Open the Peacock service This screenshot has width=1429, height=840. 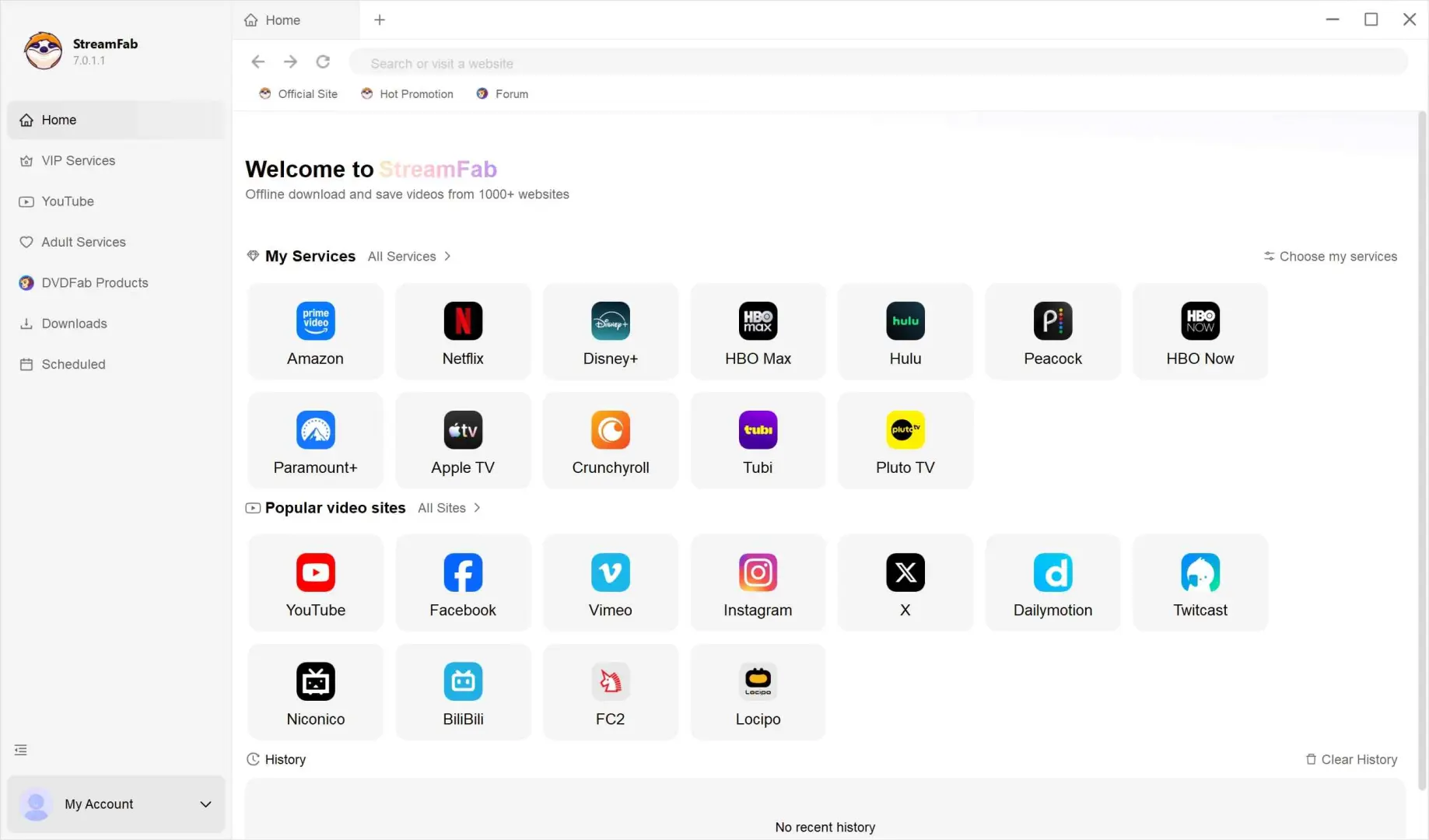[x=1052, y=332]
